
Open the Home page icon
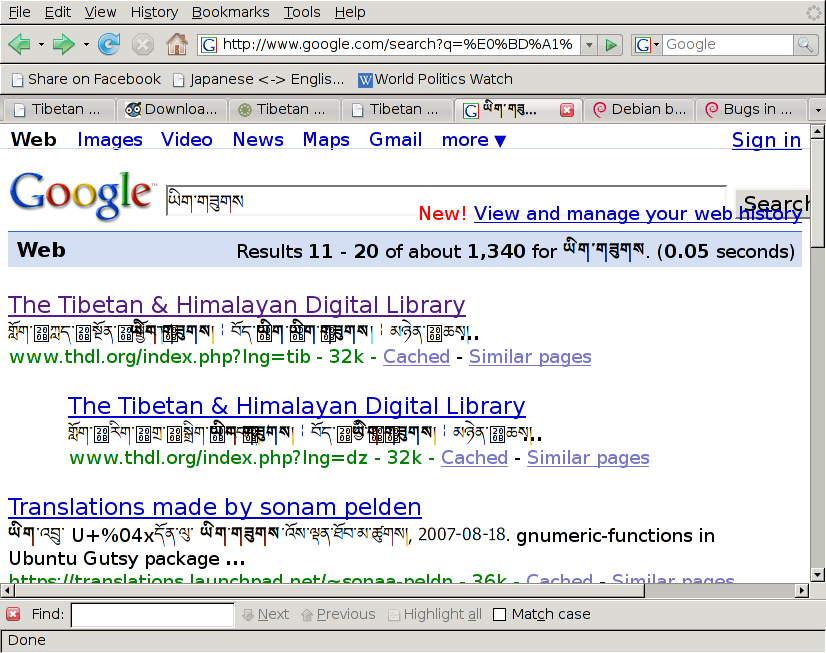click(x=177, y=44)
